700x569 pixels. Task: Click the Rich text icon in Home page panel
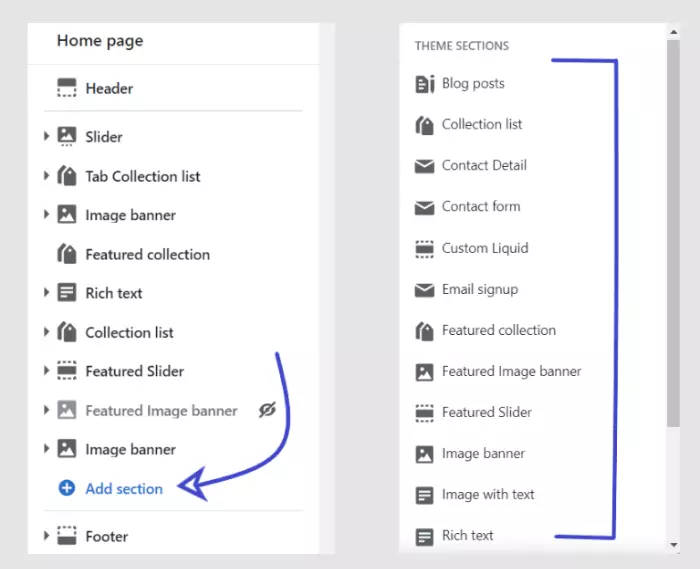coord(67,293)
